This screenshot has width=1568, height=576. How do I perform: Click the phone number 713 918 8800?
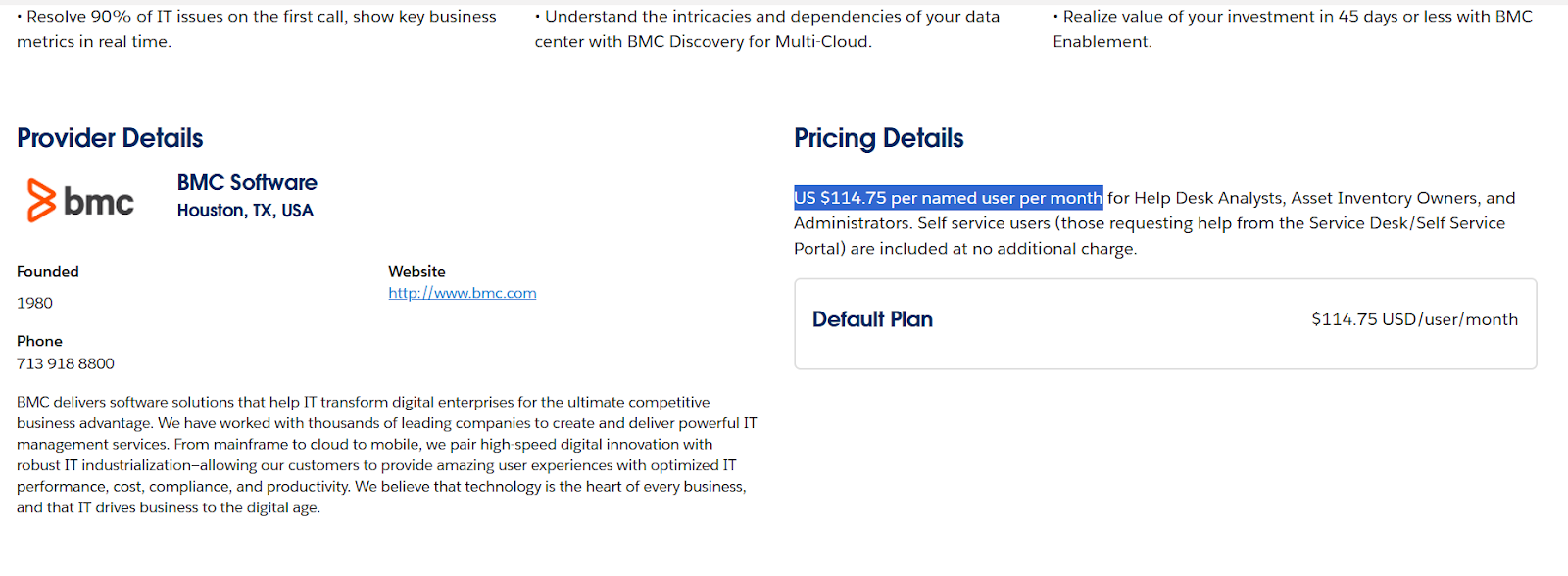coord(66,363)
